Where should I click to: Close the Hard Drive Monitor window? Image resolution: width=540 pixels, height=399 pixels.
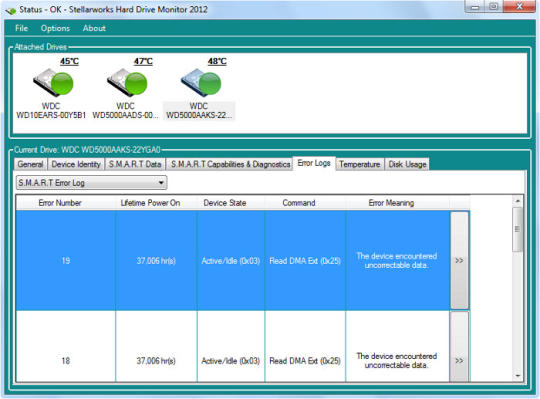pos(519,7)
